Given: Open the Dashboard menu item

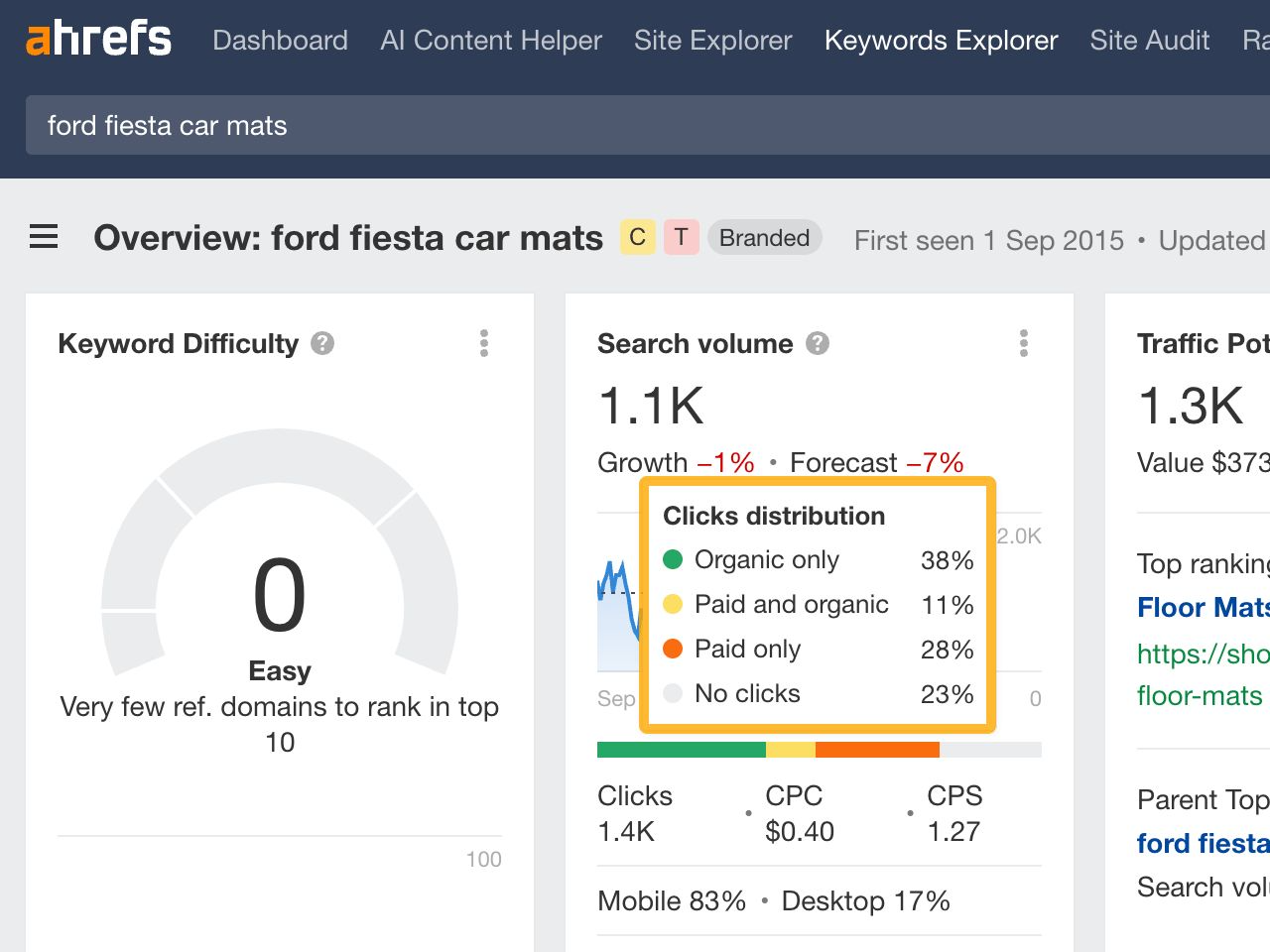Looking at the screenshot, I should click(x=280, y=40).
